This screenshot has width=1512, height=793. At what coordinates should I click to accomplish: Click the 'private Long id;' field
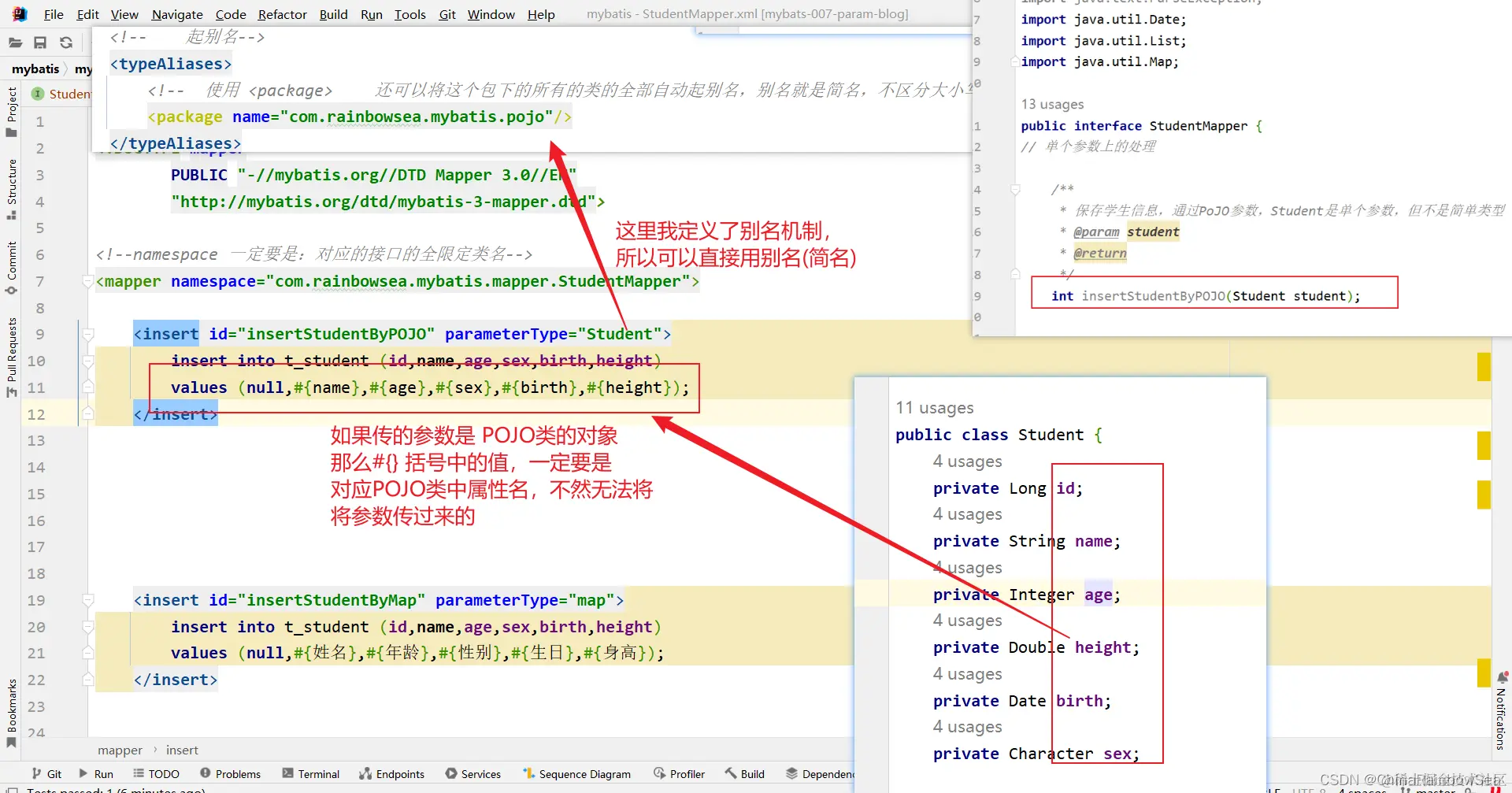1008,488
